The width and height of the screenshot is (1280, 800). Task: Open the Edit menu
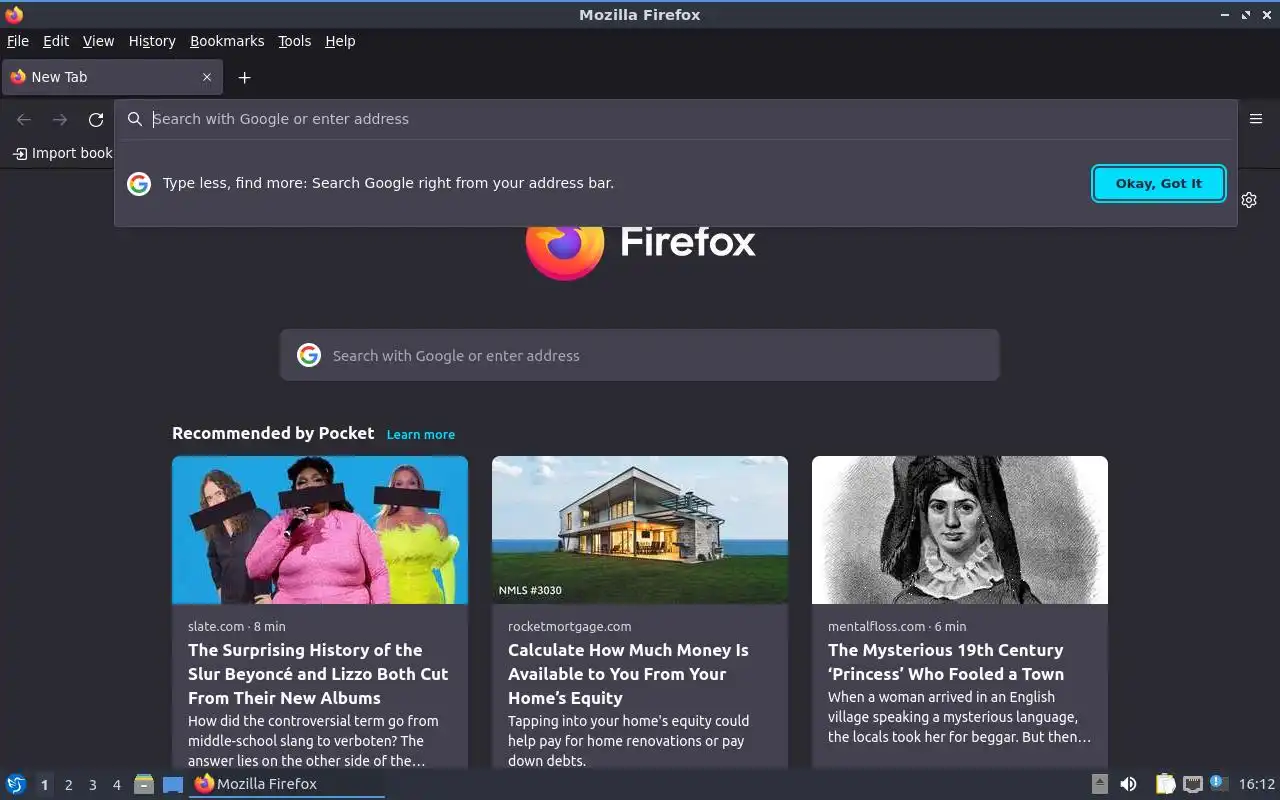[x=56, y=41]
